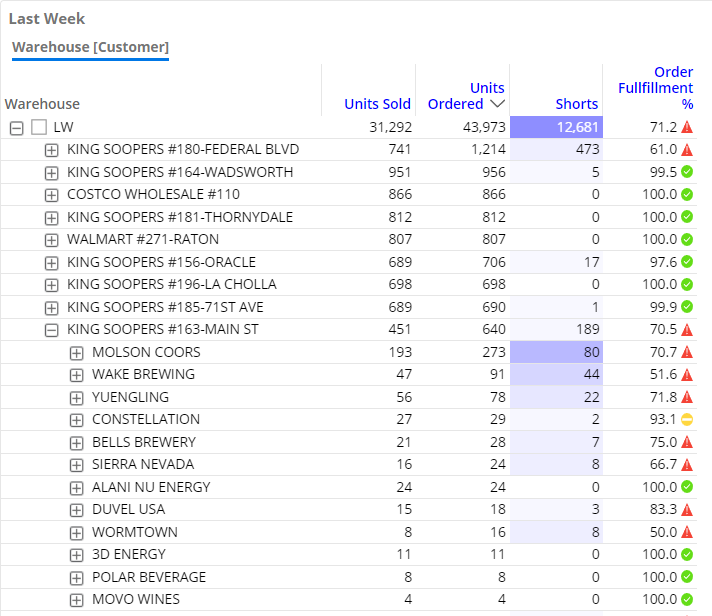
Task: Click red warning icon for SIERRA NEVADA
Action: (x=687, y=465)
